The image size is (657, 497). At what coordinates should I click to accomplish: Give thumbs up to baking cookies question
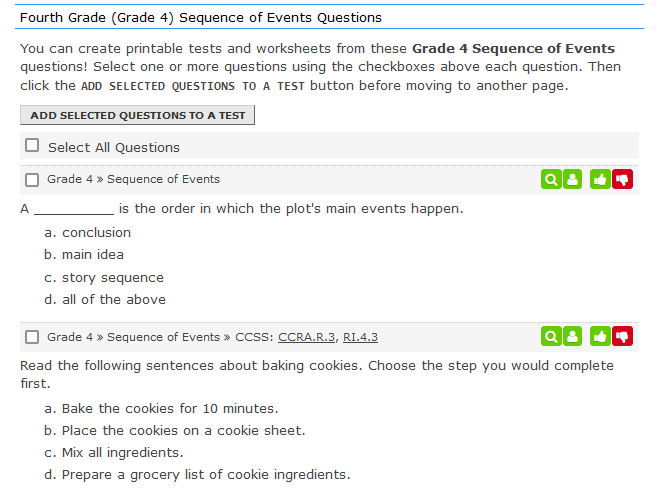point(600,337)
